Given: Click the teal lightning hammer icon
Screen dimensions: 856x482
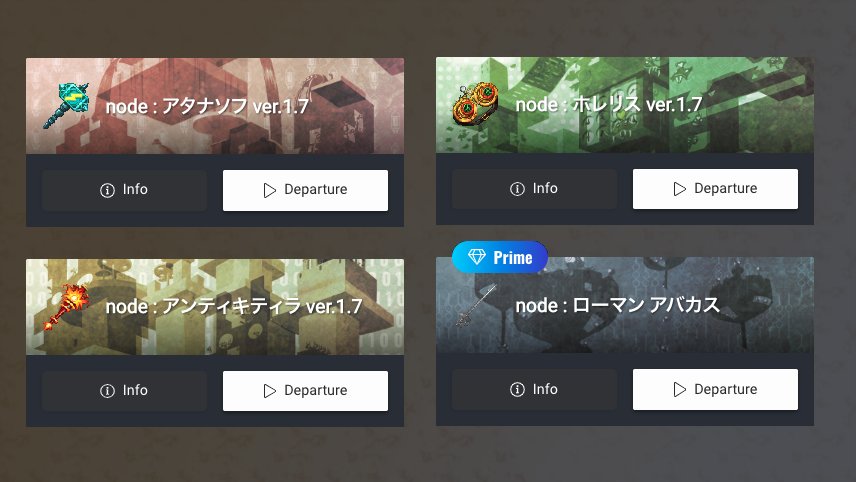Looking at the screenshot, I should 66,105.
